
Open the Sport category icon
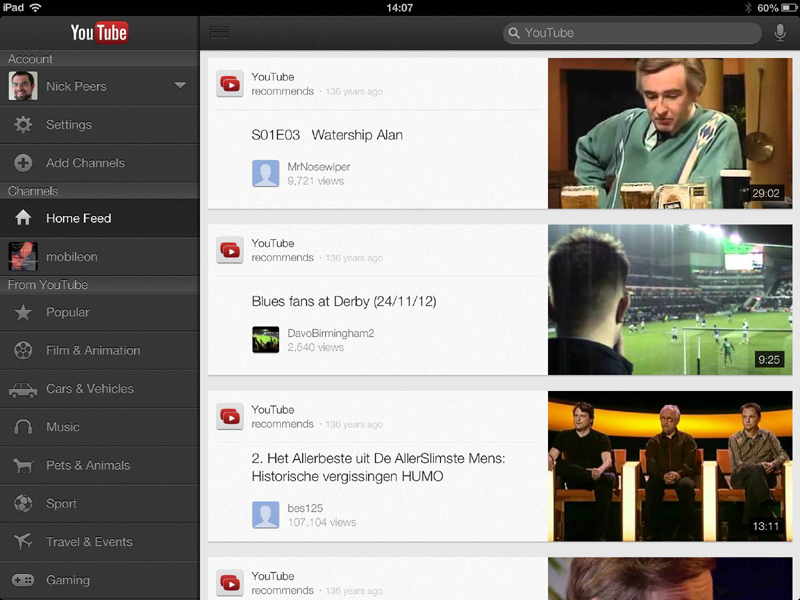point(22,504)
